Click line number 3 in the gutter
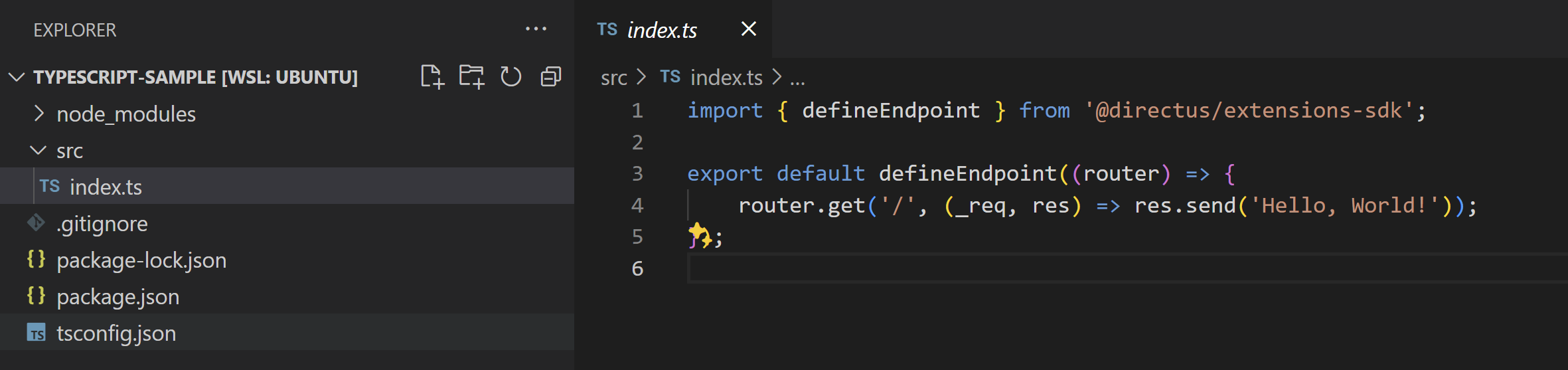 tap(637, 173)
